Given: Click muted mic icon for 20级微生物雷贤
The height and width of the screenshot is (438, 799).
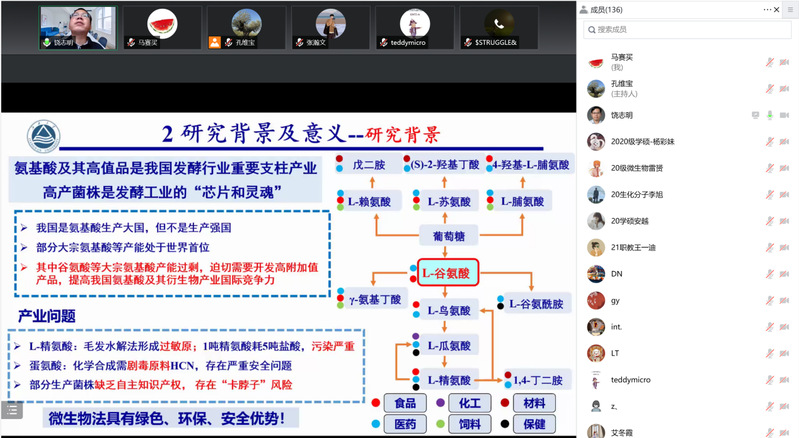Looking at the screenshot, I should 771,168.
